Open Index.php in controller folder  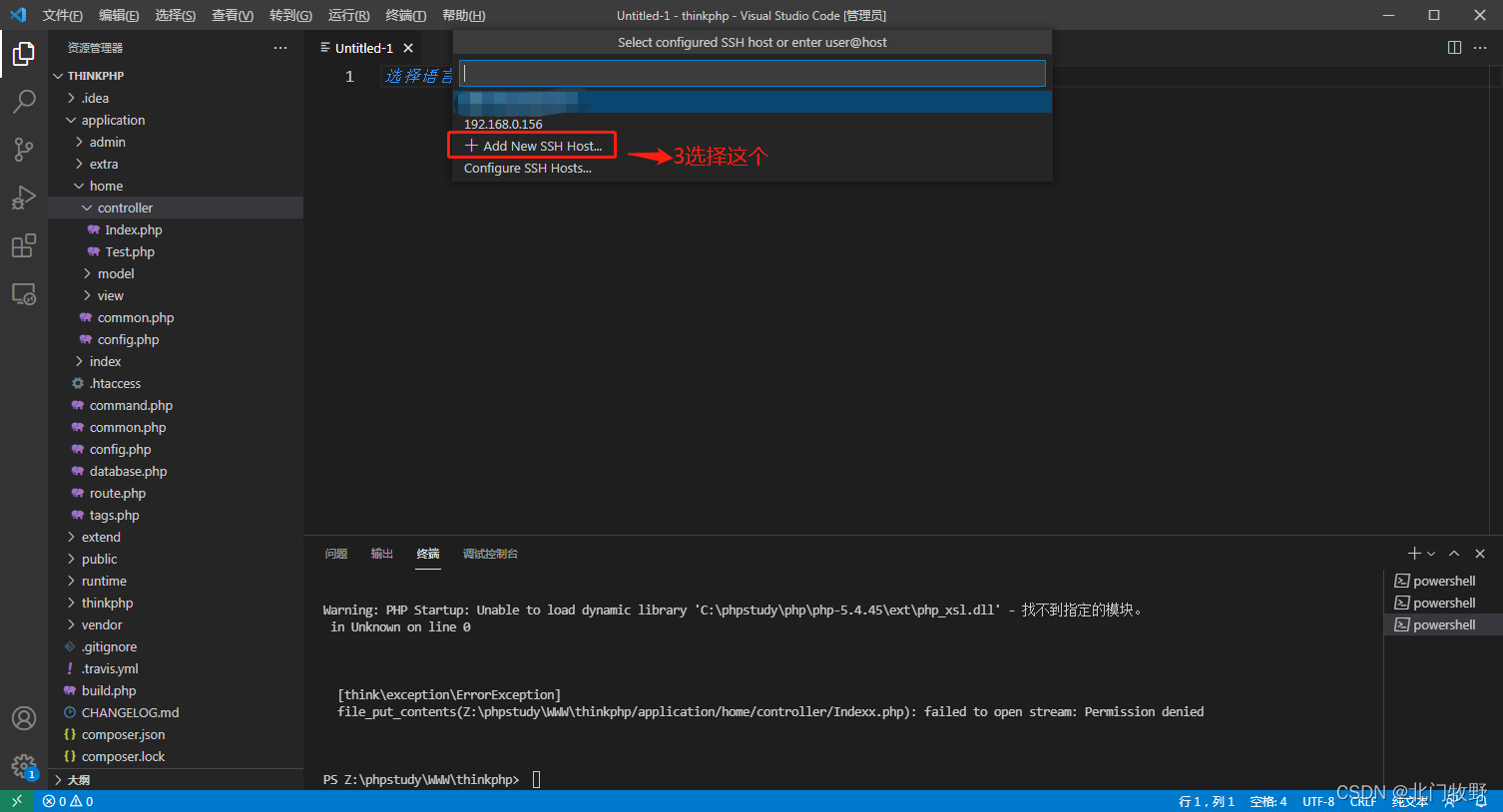coord(176,229)
